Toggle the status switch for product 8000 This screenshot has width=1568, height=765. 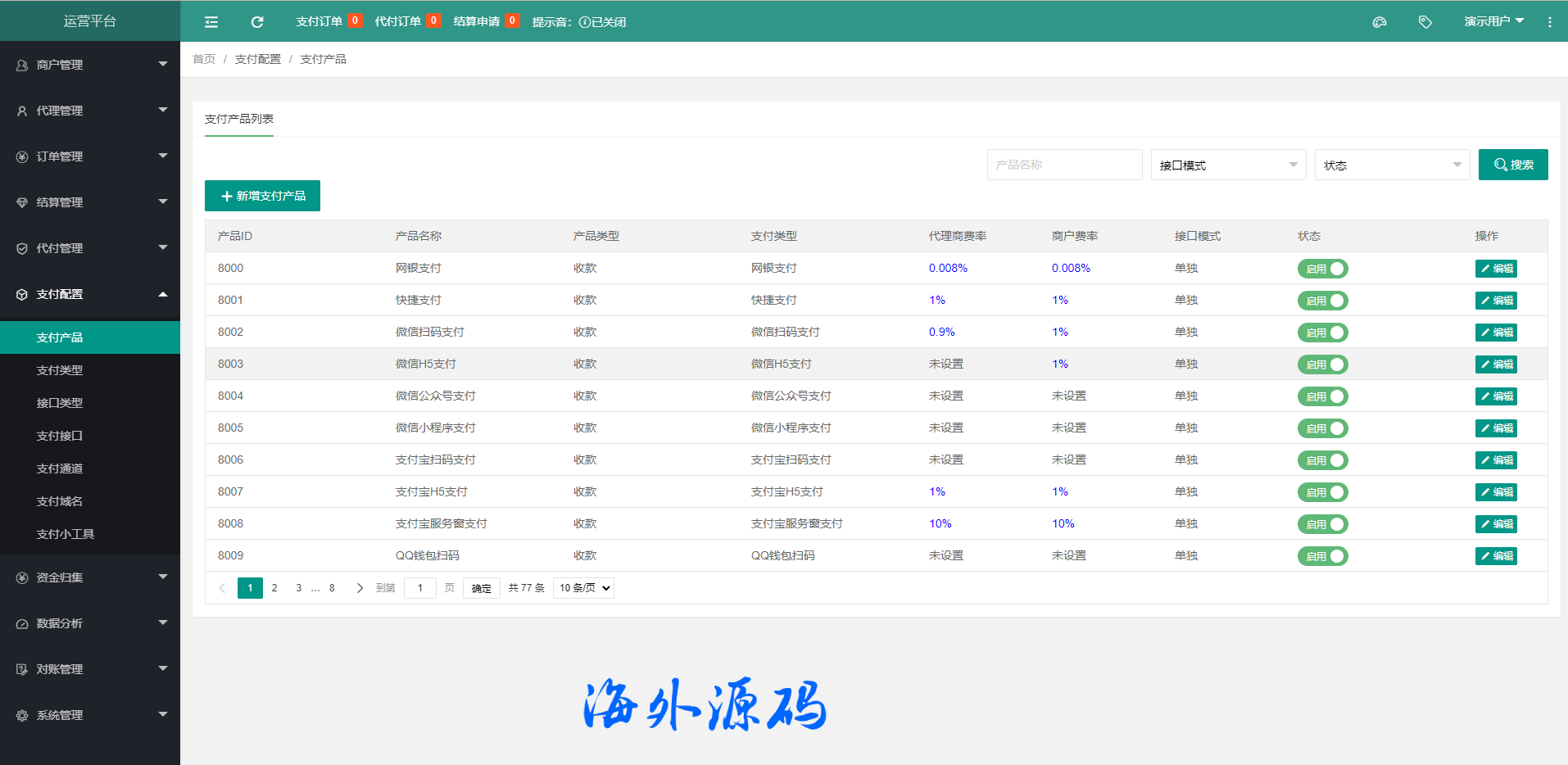coord(1322,269)
